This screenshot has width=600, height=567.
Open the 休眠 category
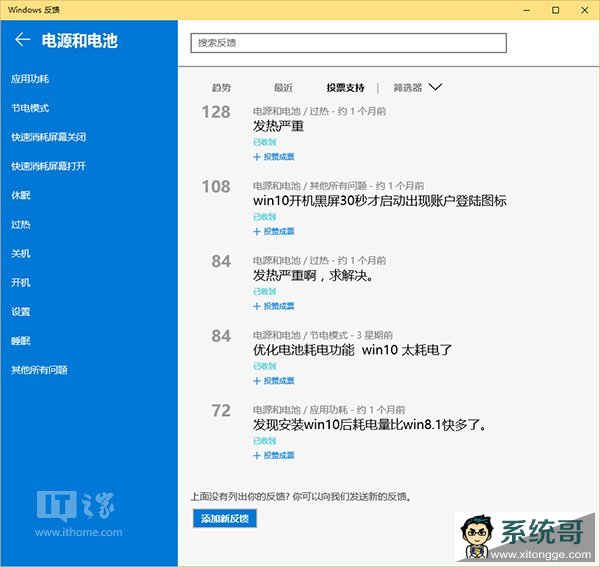point(21,195)
